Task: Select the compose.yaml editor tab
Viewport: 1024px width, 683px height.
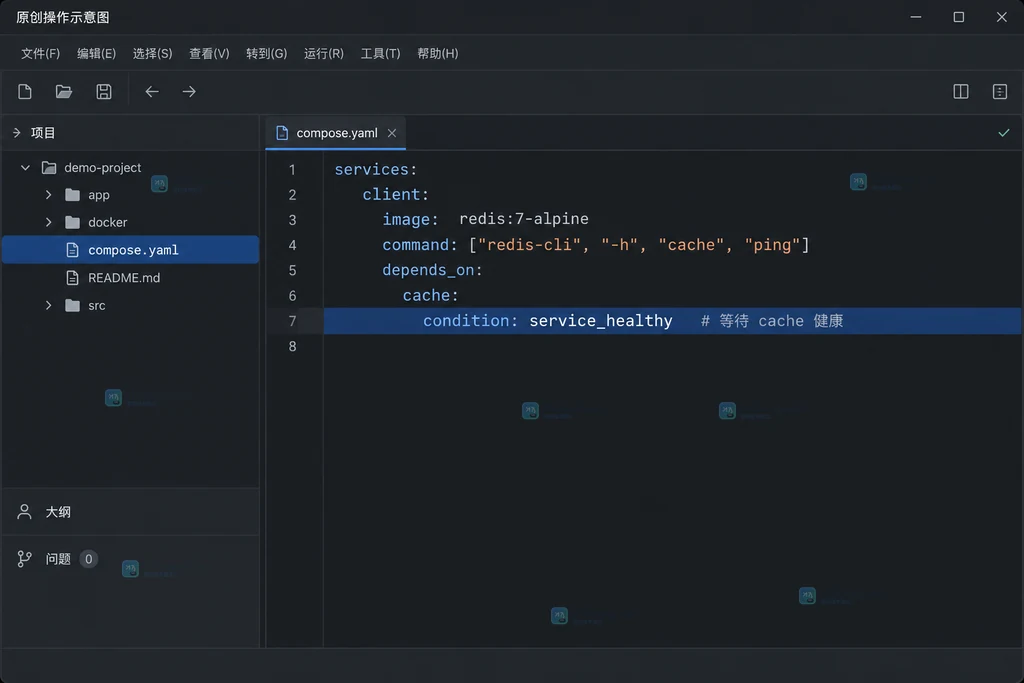Action: [336, 133]
